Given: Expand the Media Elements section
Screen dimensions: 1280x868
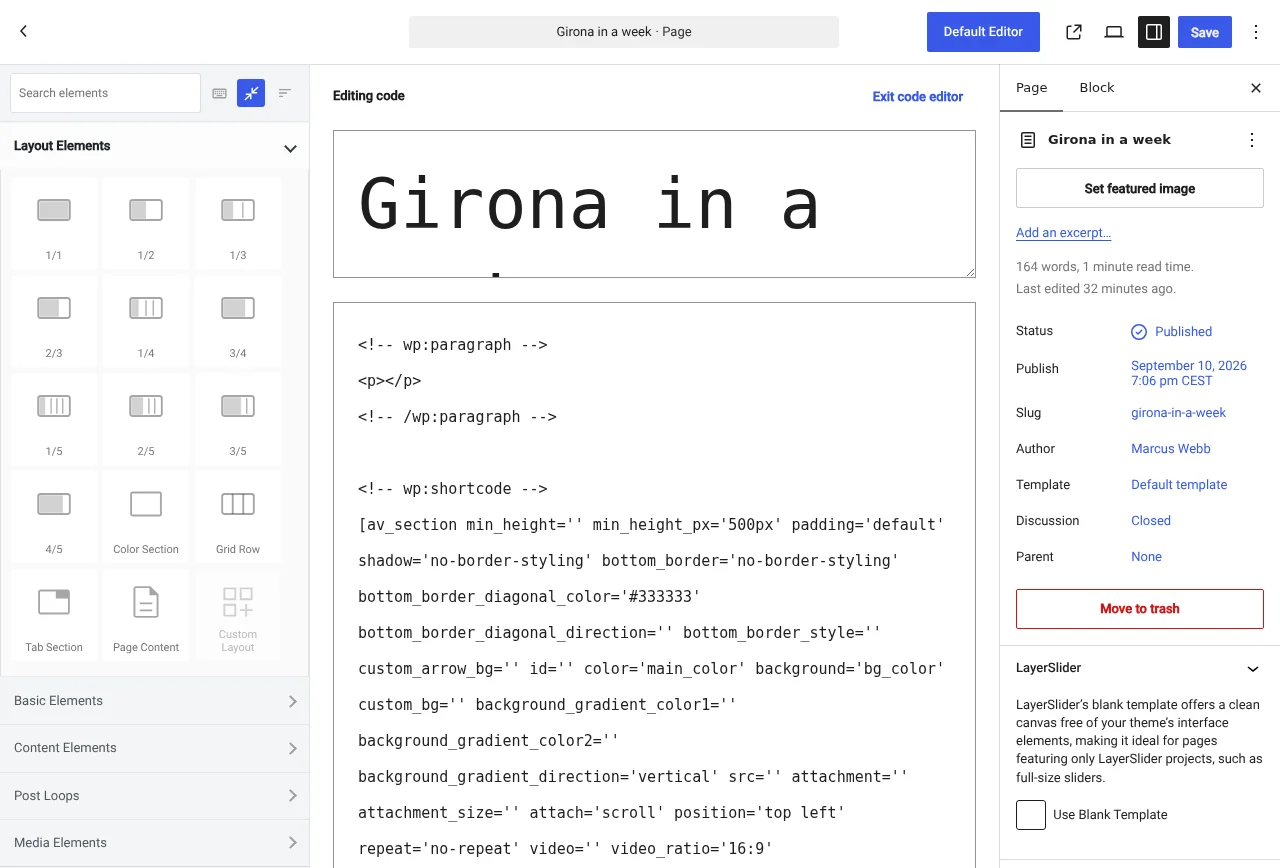Looking at the screenshot, I should tap(155, 843).
